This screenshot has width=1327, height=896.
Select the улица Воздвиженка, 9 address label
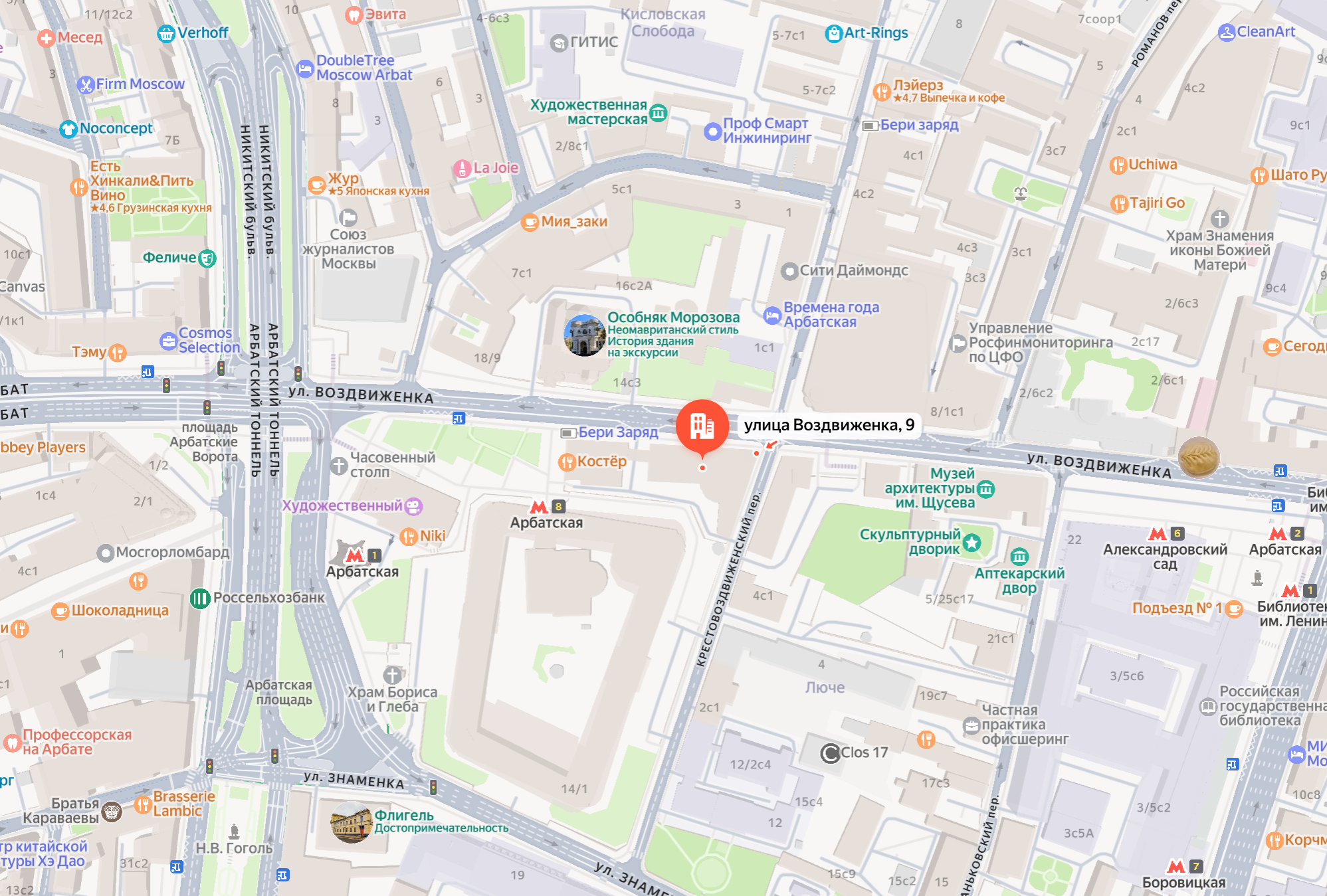[x=829, y=425]
